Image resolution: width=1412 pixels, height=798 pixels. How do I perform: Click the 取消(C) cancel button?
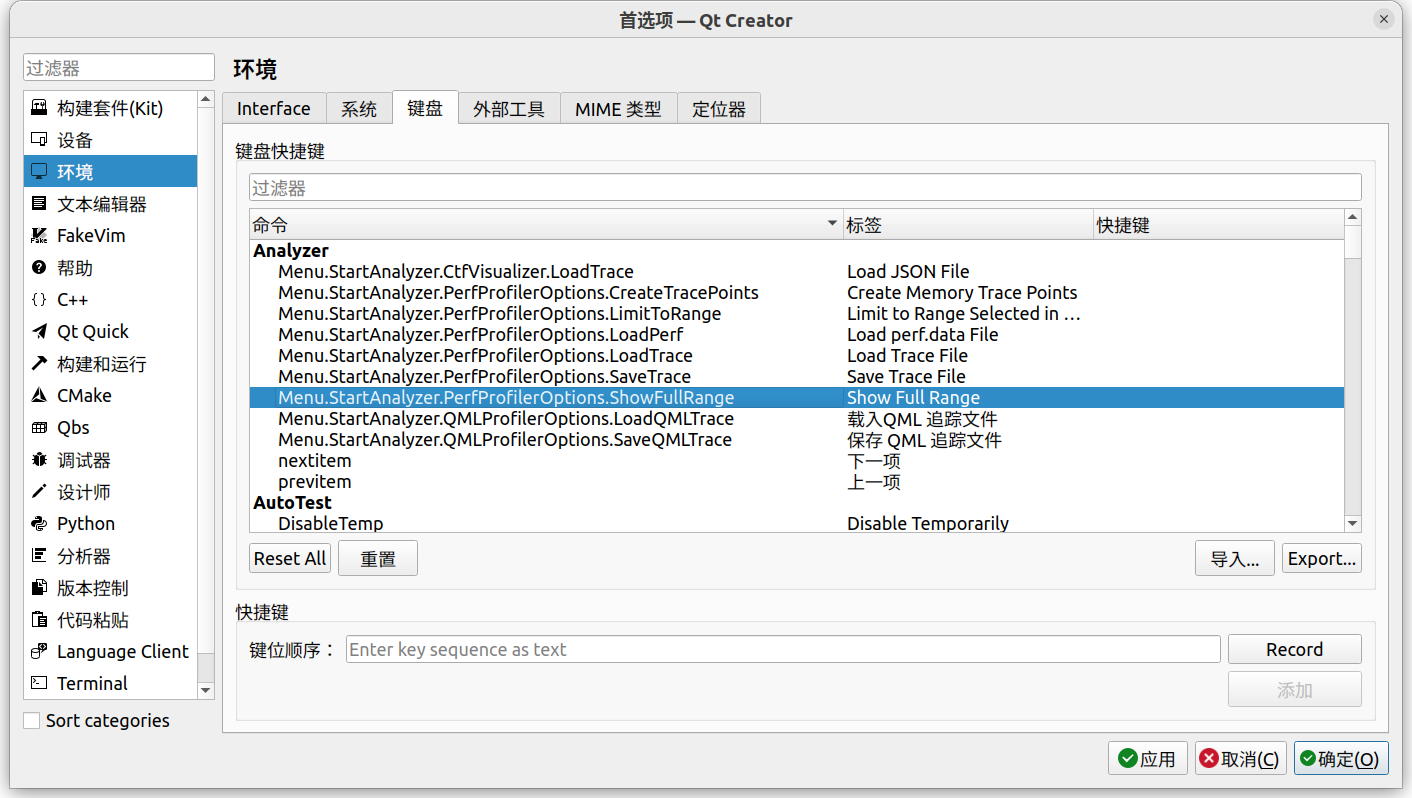point(1240,759)
